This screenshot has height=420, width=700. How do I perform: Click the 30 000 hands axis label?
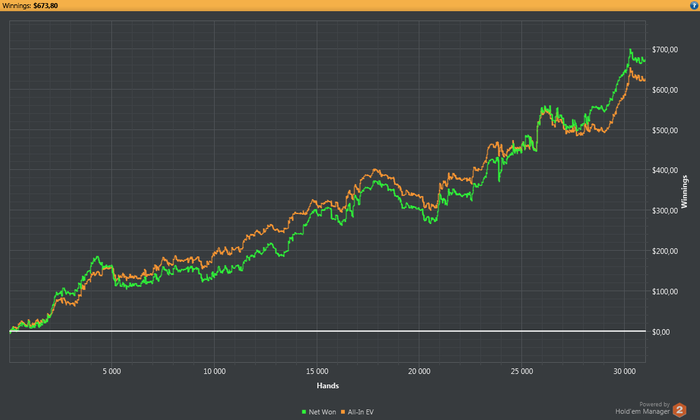point(624,371)
